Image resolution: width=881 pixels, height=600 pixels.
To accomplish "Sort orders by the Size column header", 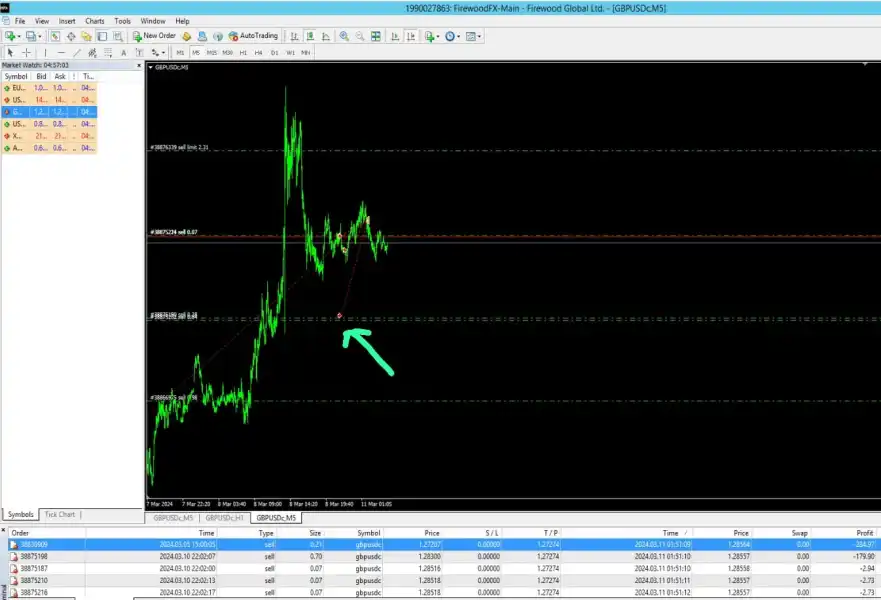I will (315, 533).
